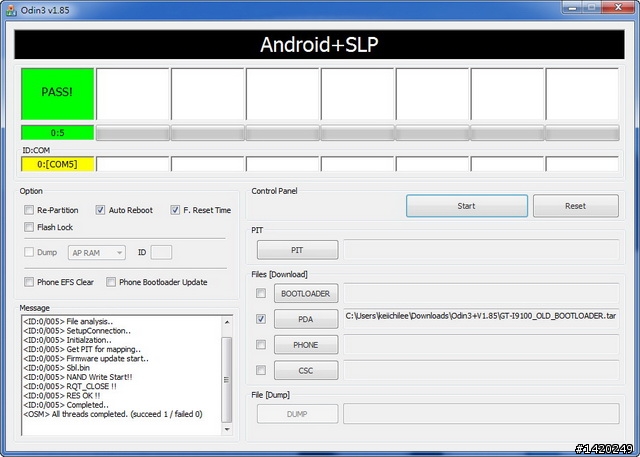This screenshot has width=640, height=457.
Task: Select the 'RES OK !!' log line
Action: [62, 396]
